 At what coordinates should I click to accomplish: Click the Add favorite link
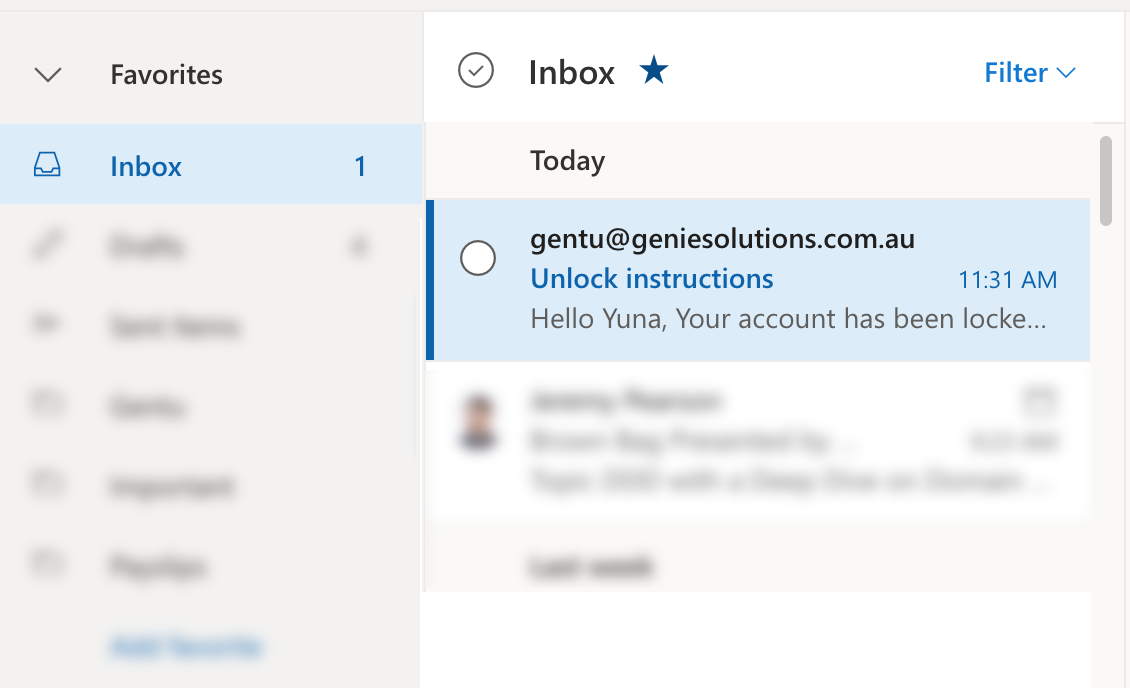point(184,647)
